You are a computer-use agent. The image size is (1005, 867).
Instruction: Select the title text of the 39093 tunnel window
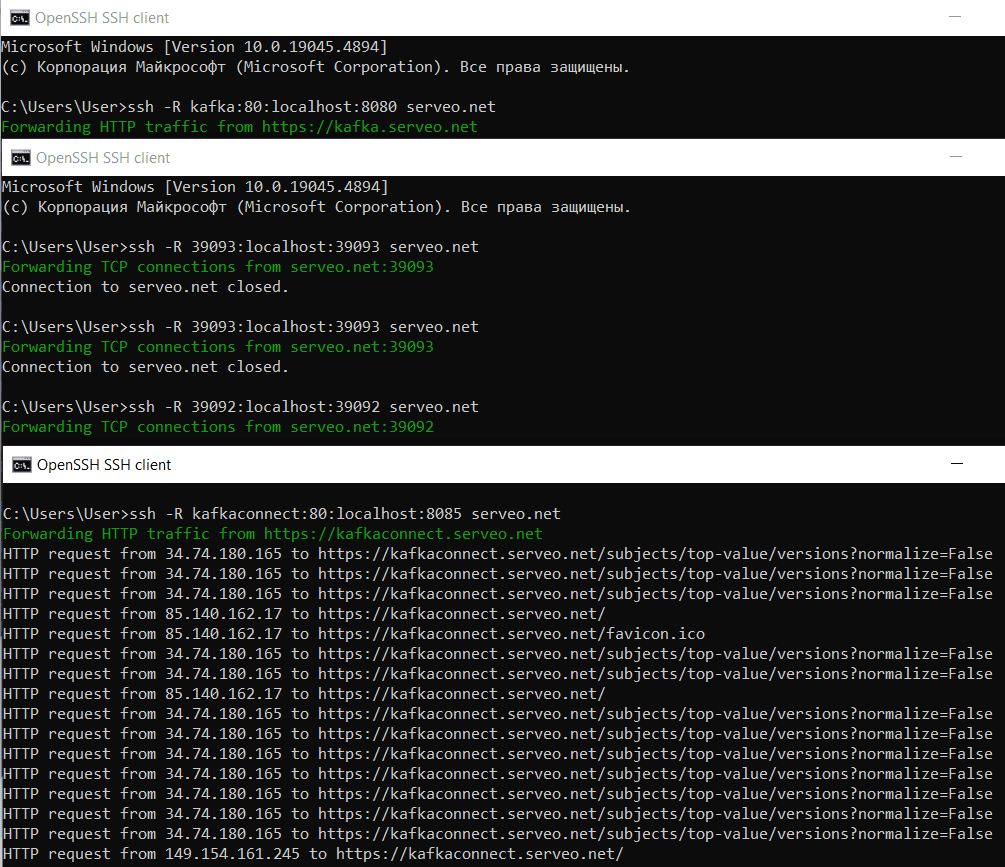pyautogui.click(x=102, y=158)
